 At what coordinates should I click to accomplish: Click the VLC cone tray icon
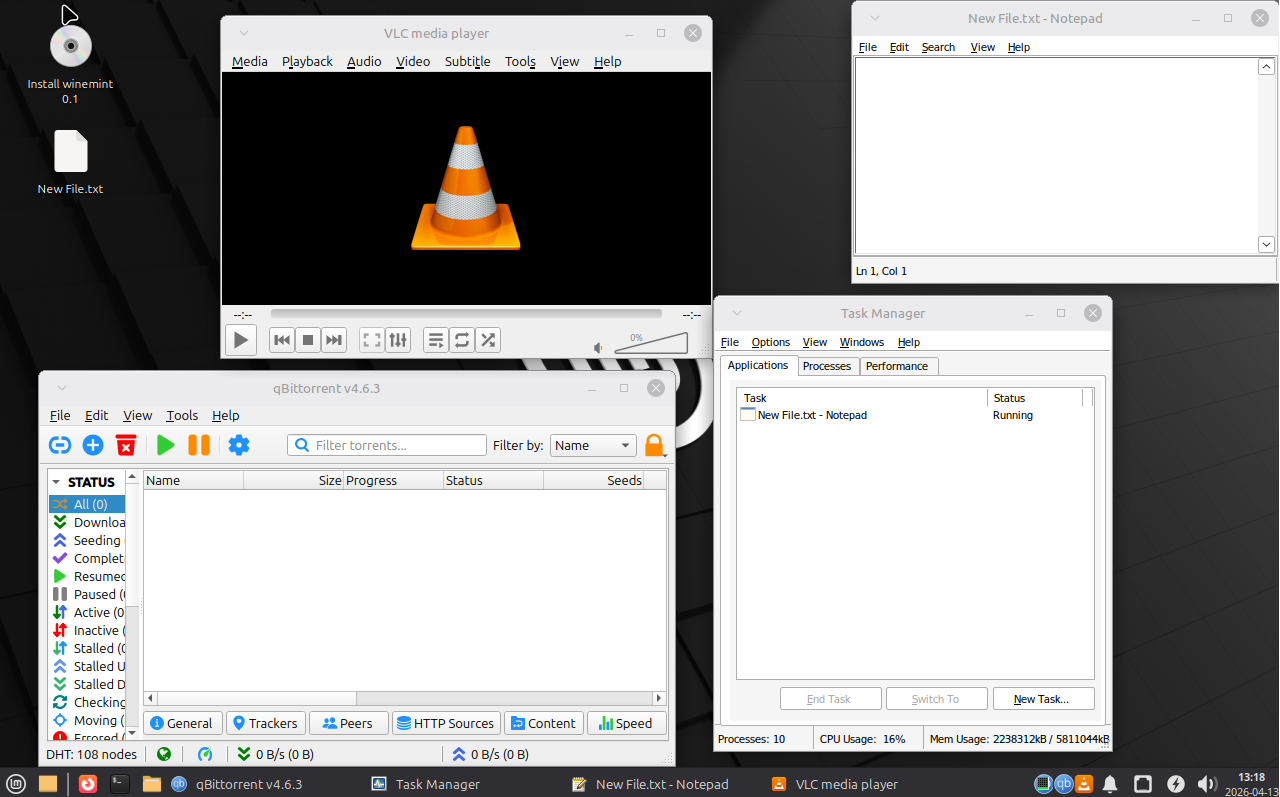(1084, 784)
